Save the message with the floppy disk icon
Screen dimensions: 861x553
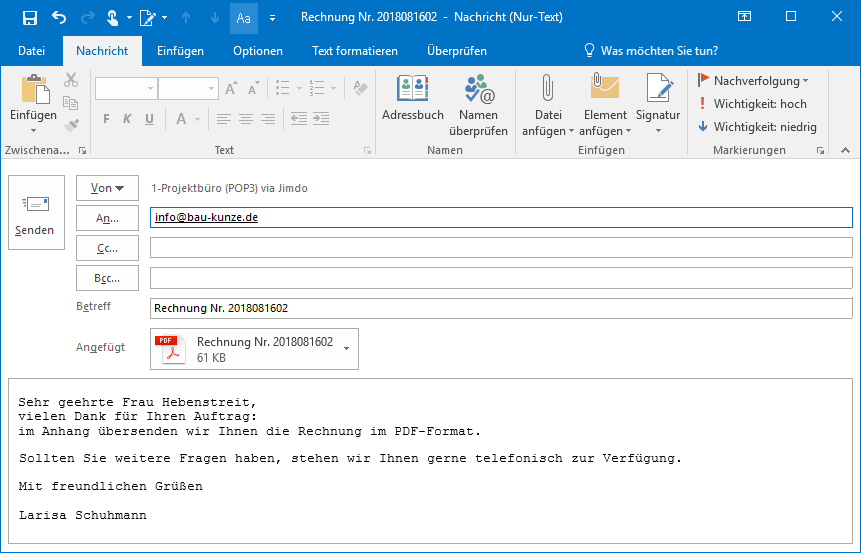click(x=30, y=18)
